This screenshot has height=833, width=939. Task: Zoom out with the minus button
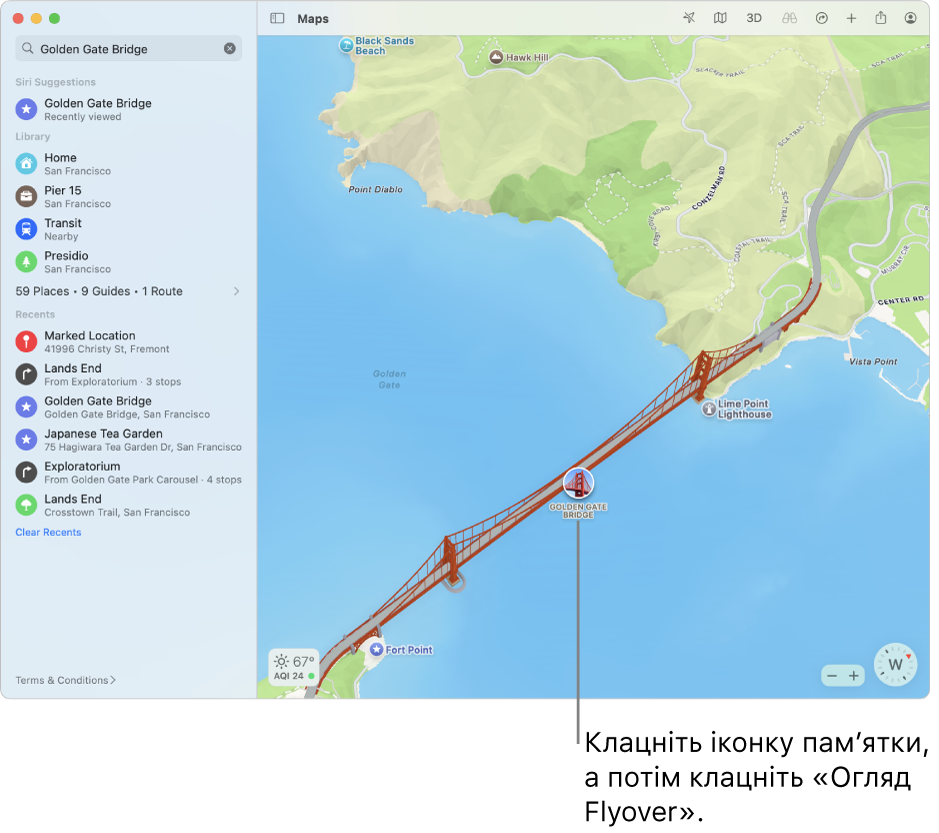coord(832,676)
